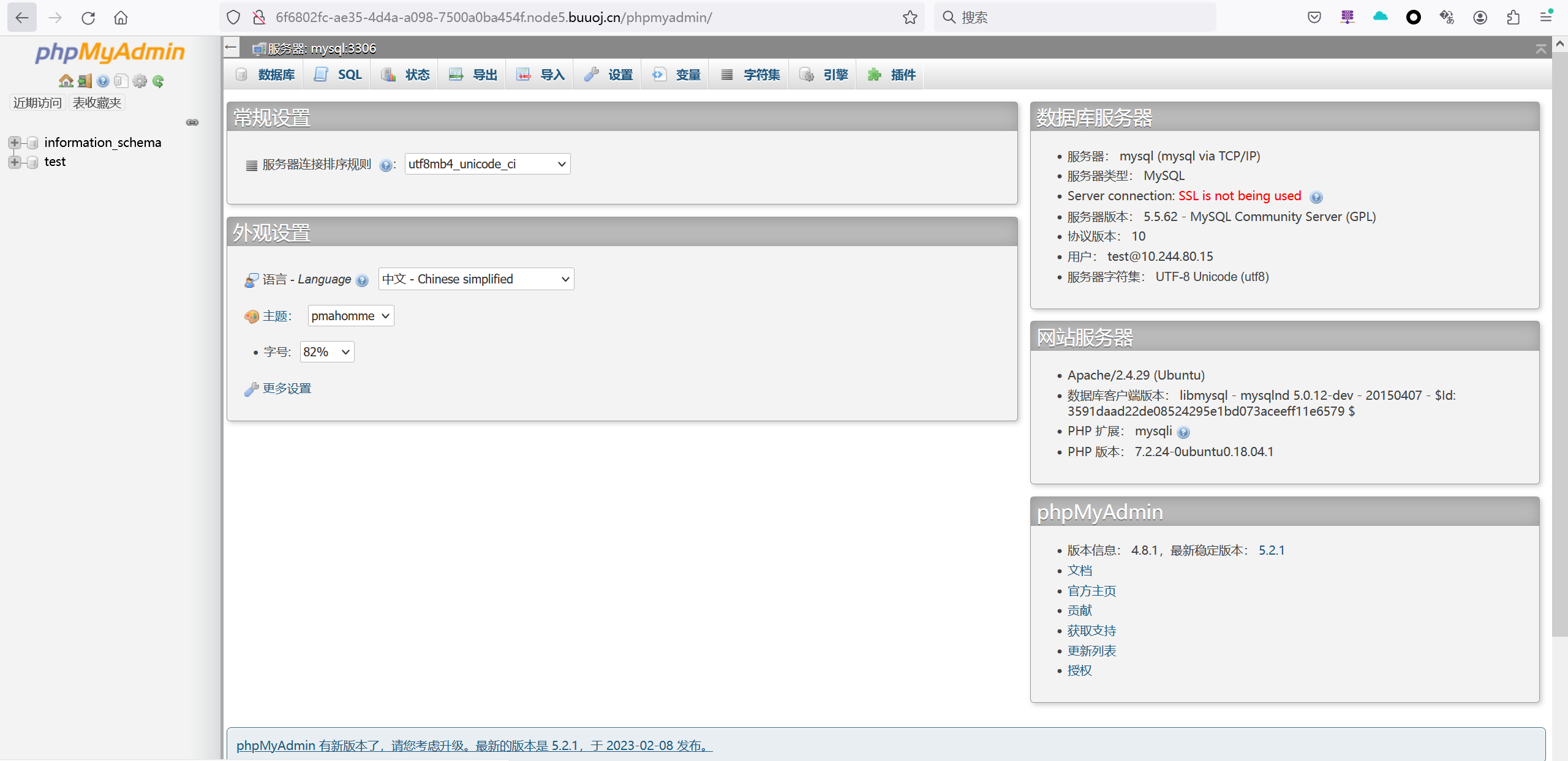Open the 导入 (Import) tab
The height and width of the screenshot is (761, 1568).
pos(540,75)
